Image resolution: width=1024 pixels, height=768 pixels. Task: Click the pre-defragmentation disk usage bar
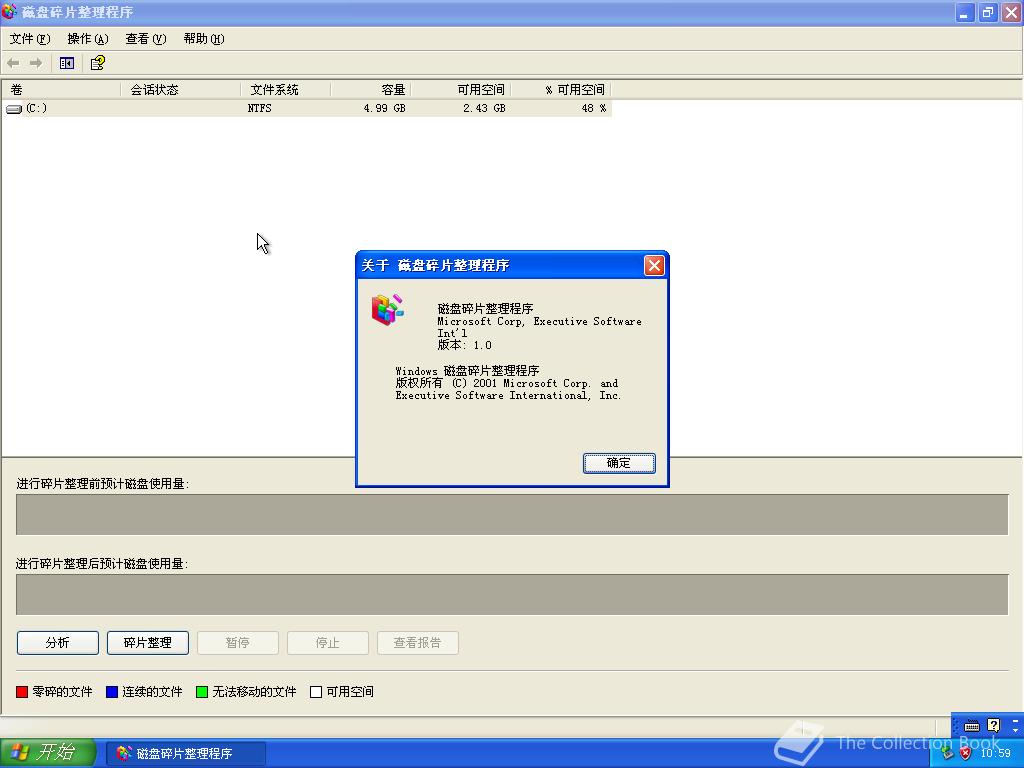[x=512, y=515]
